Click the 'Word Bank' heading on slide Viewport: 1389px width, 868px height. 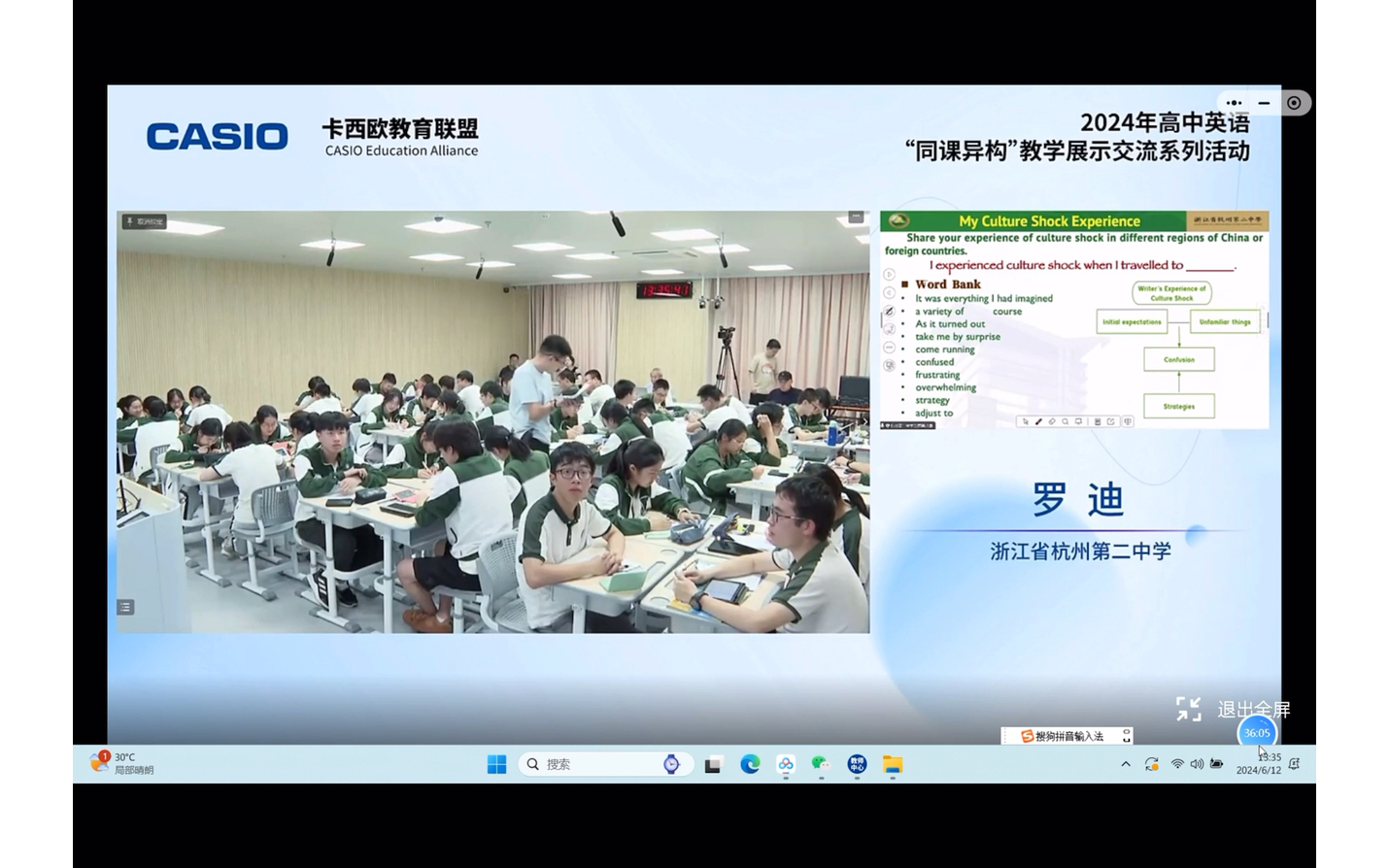948,284
